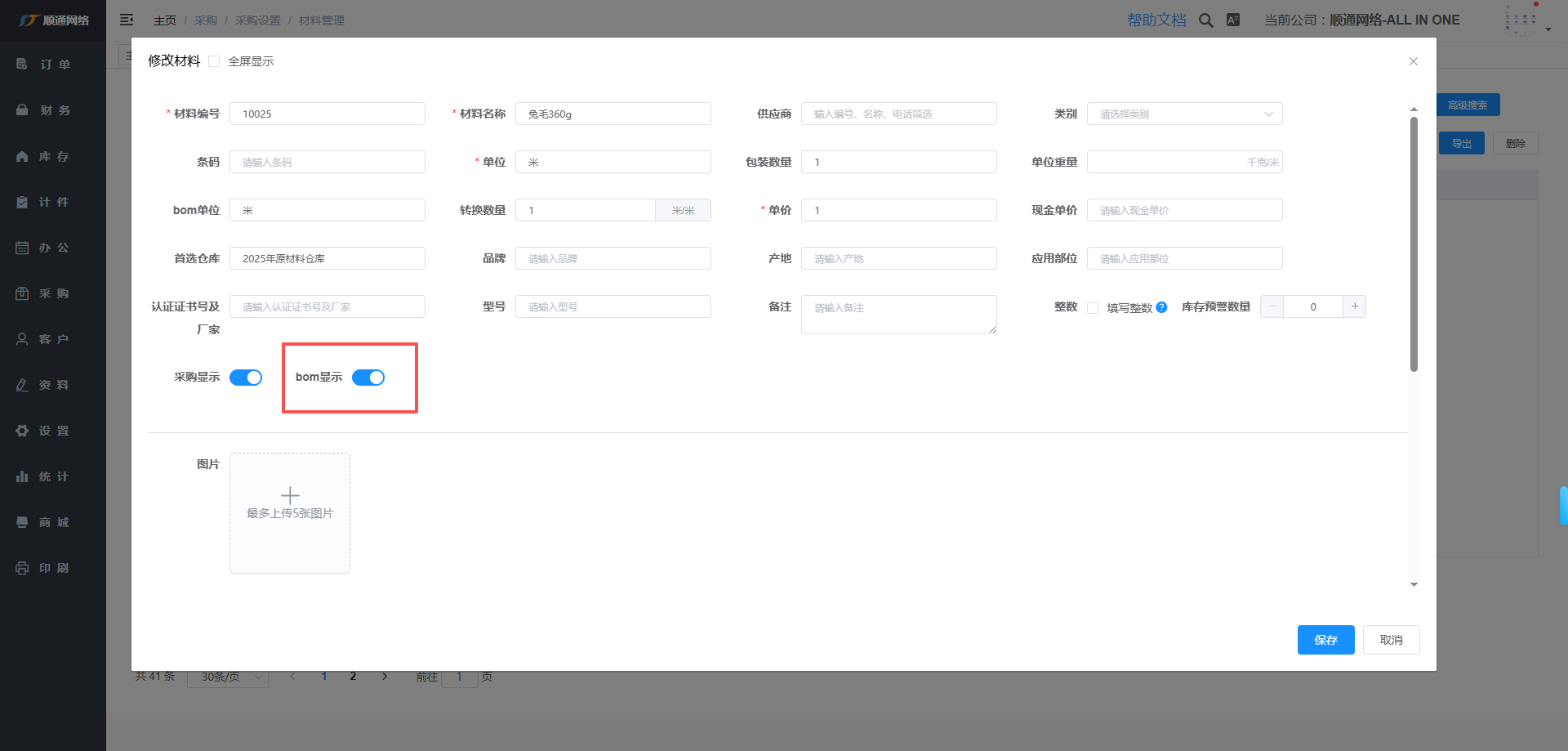This screenshot has width=1568, height=751.
Task: Open 设置 in the sidebar menu
Action: [x=54, y=431]
